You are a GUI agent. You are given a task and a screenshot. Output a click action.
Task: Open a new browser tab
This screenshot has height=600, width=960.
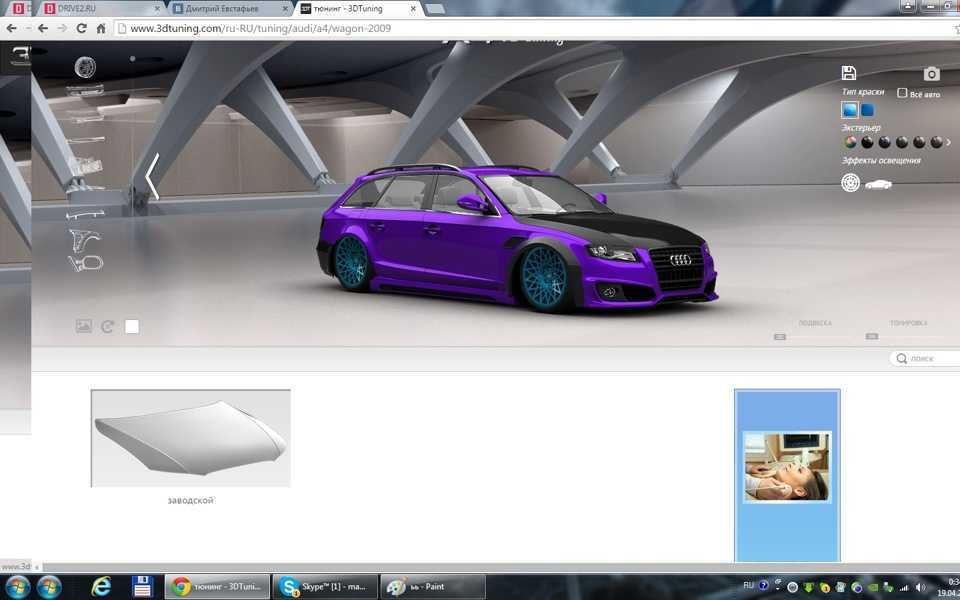[x=435, y=9]
